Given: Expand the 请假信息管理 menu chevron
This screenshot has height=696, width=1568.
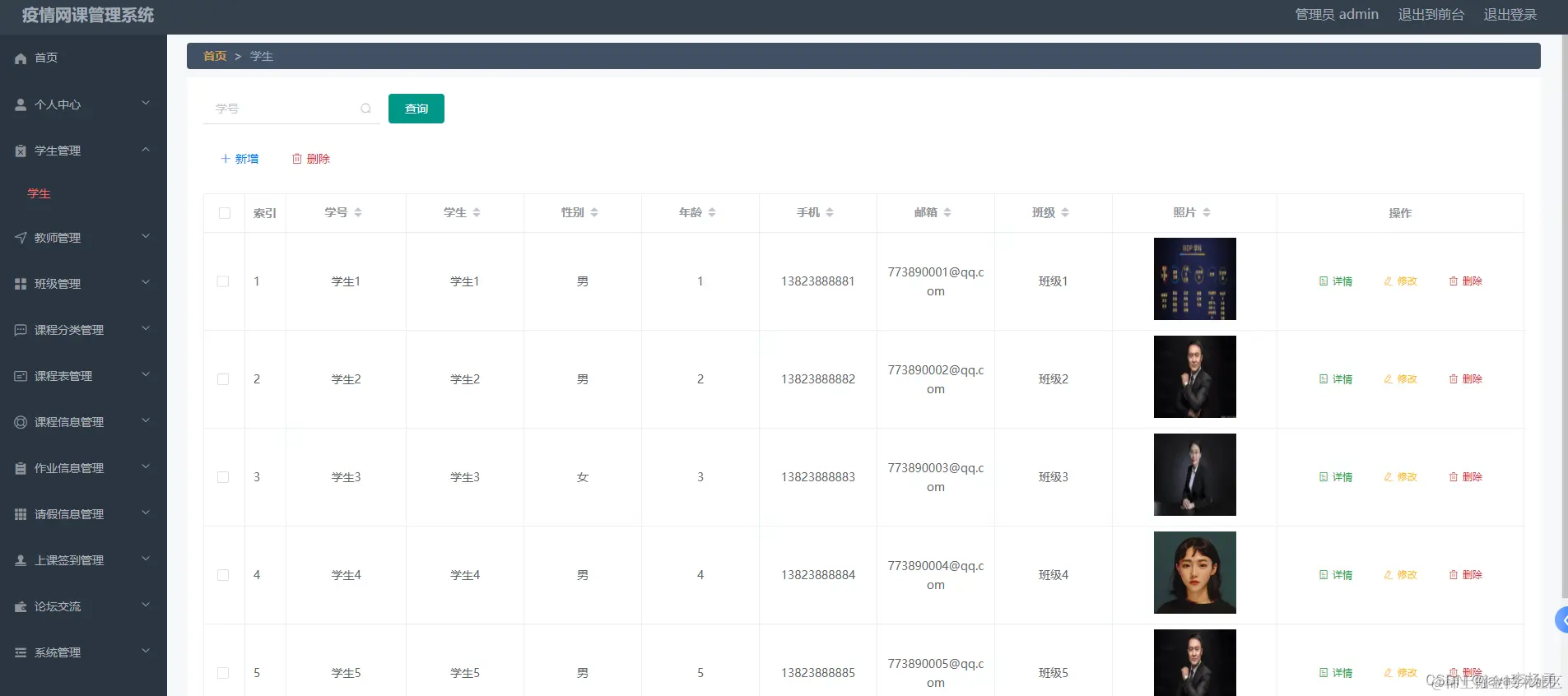Looking at the screenshot, I should click(x=146, y=513).
